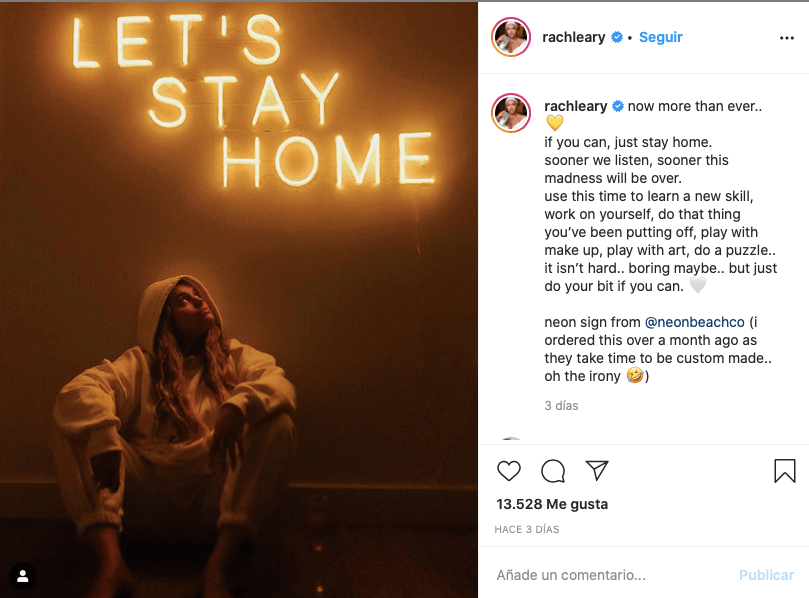This screenshot has width=809, height=598.
Task: Open rachleary username in caption
Action: [575, 106]
